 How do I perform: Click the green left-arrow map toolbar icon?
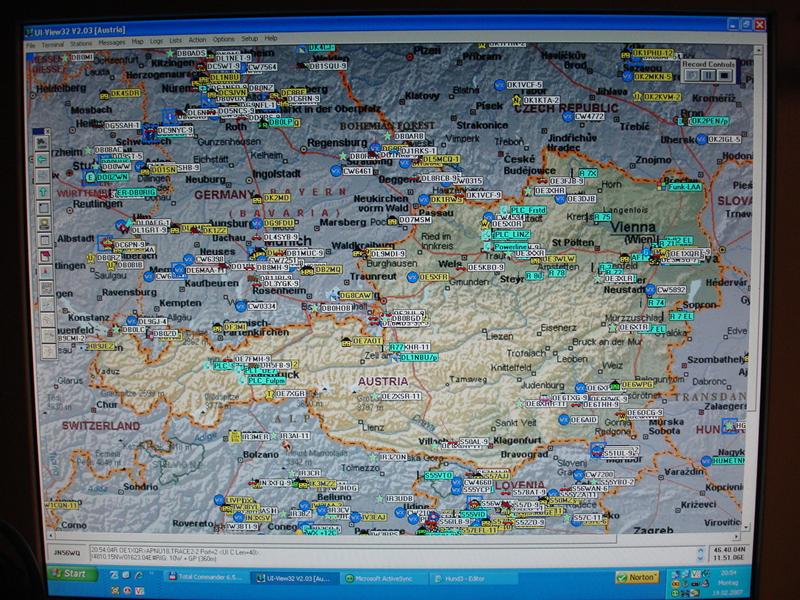pos(42,160)
